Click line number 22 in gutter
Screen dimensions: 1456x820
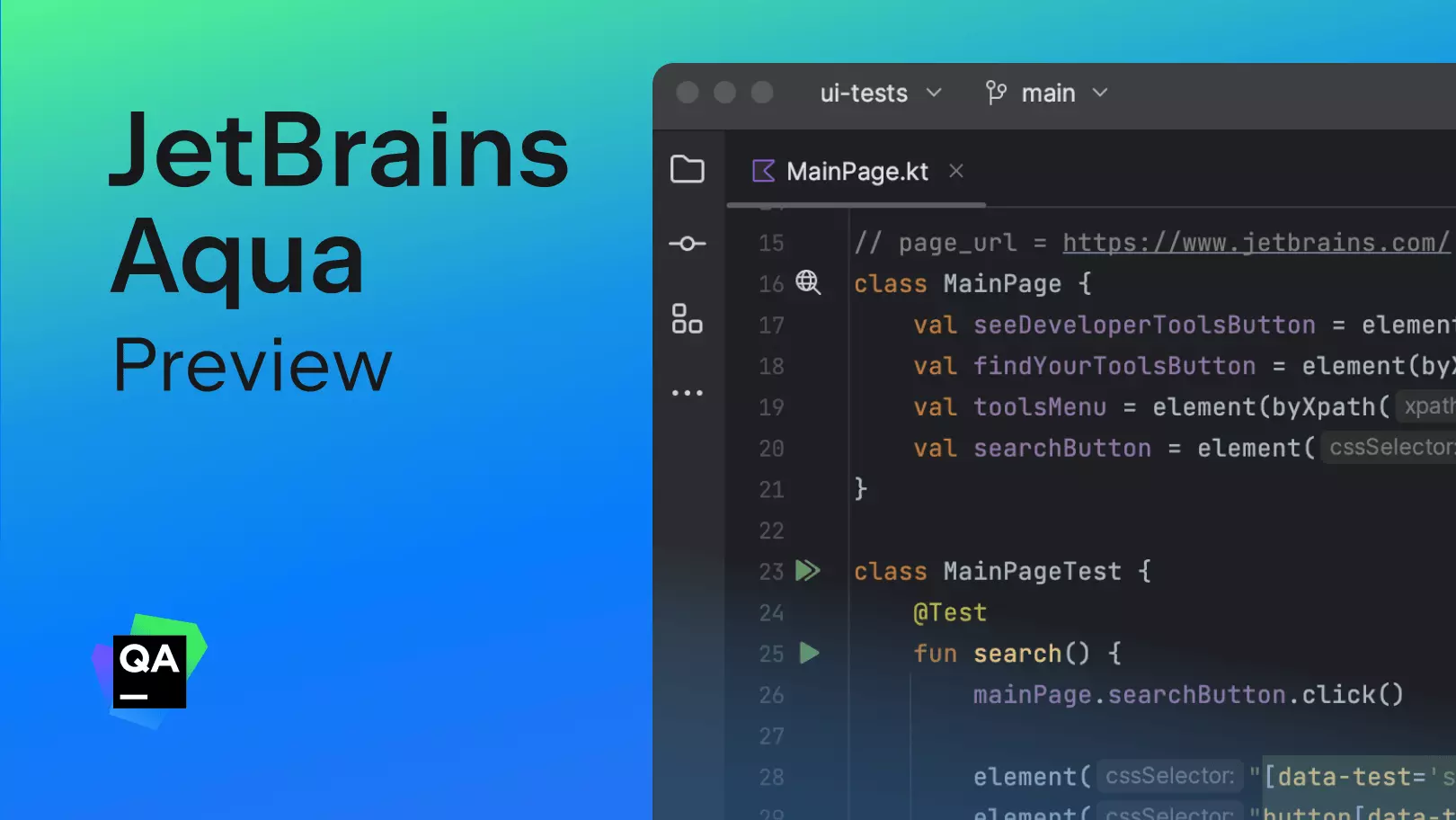[x=771, y=530]
